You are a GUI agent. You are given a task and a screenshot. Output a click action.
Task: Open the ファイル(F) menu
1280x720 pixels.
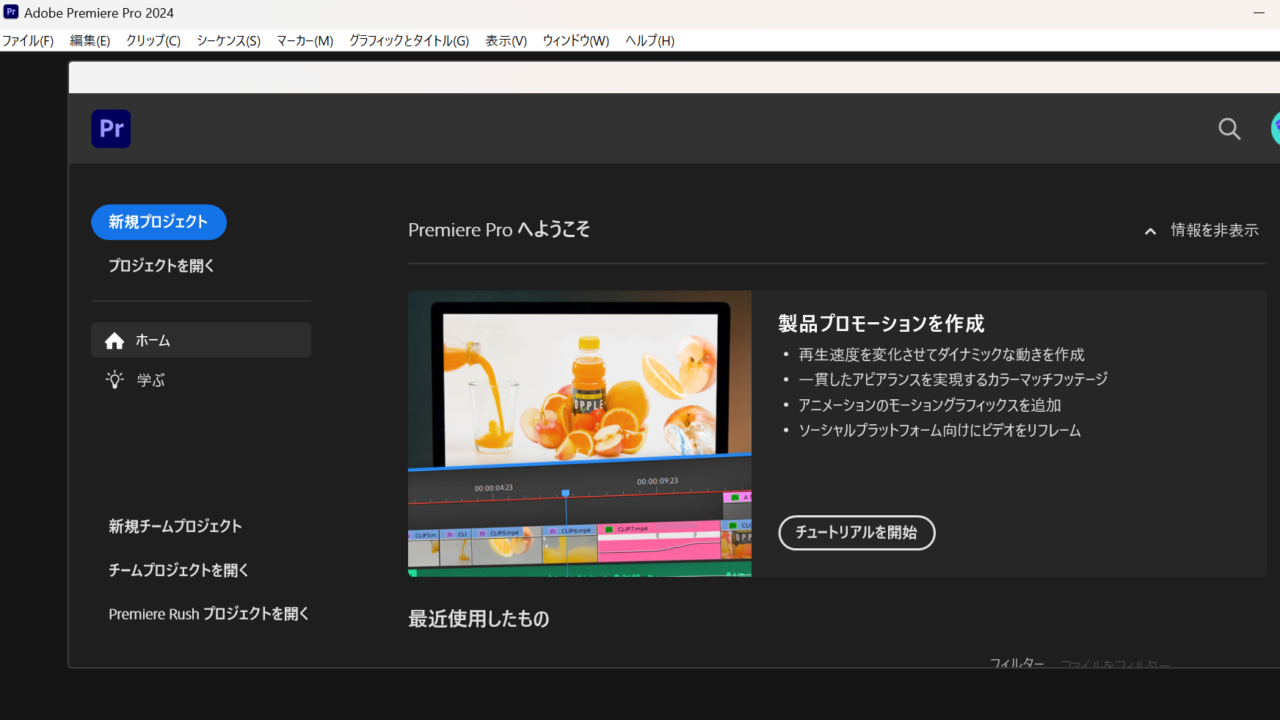pos(27,41)
